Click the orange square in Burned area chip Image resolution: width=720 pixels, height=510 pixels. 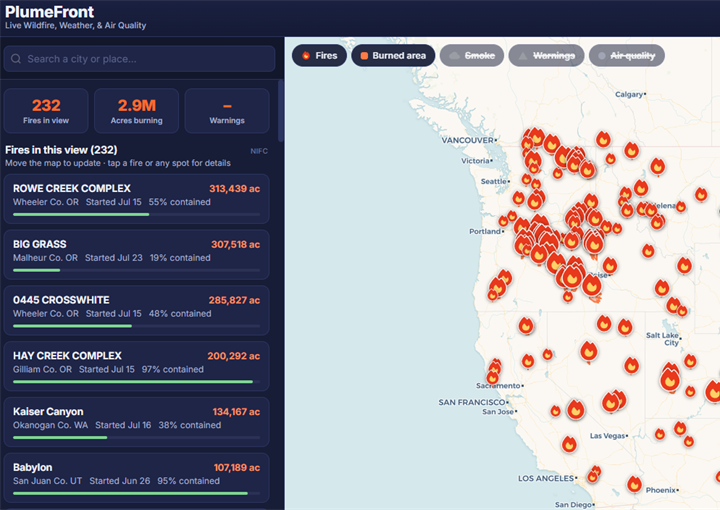(x=364, y=56)
